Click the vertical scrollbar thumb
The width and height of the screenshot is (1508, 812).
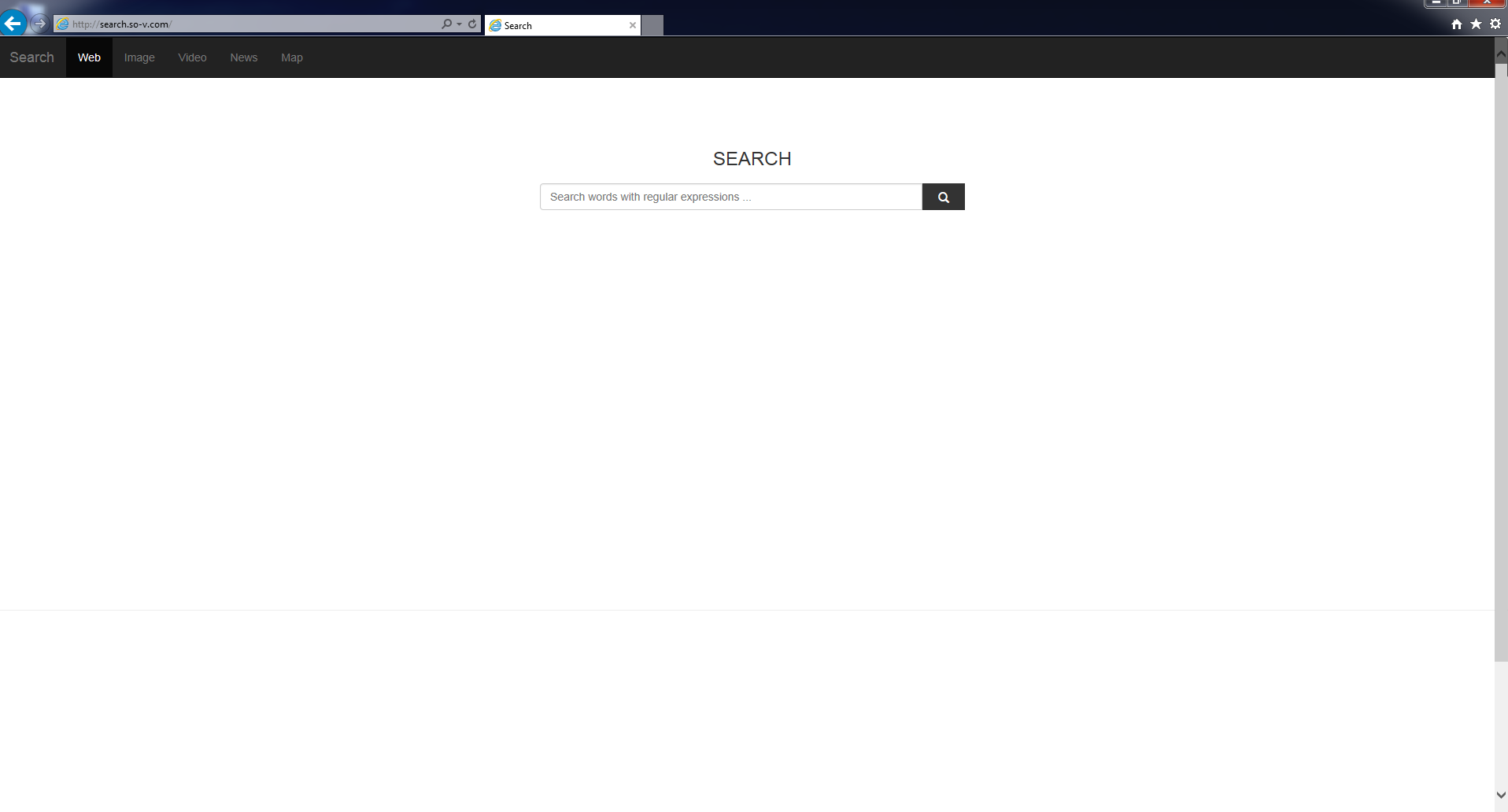tap(1501, 363)
